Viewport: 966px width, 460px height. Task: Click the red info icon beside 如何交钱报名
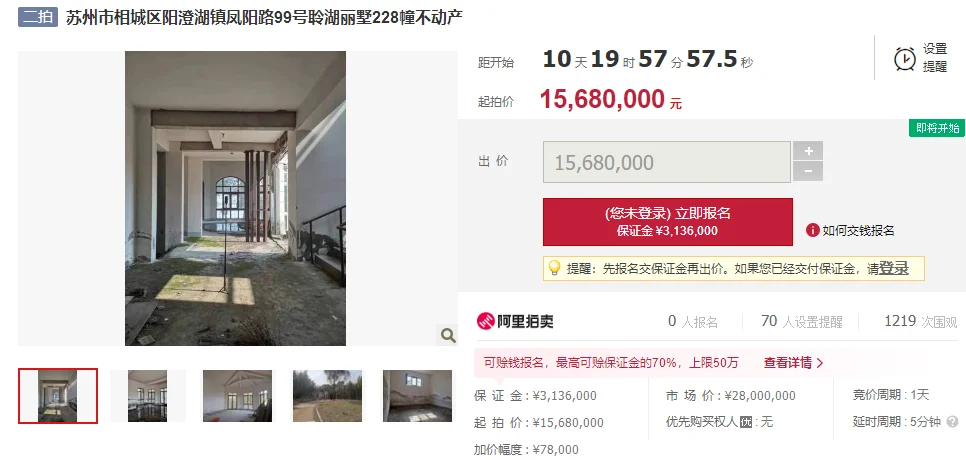click(813, 230)
